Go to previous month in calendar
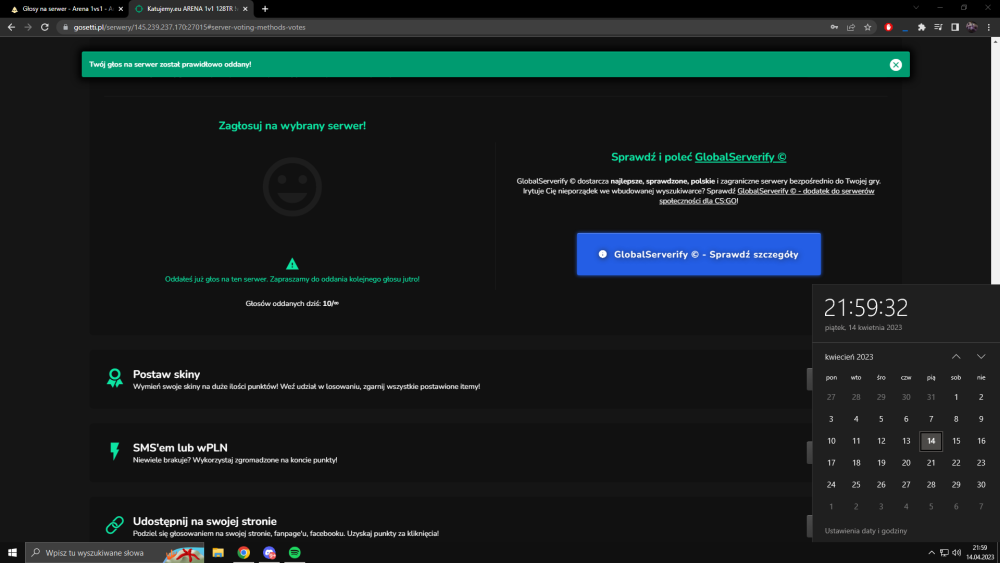 pos(956,356)
